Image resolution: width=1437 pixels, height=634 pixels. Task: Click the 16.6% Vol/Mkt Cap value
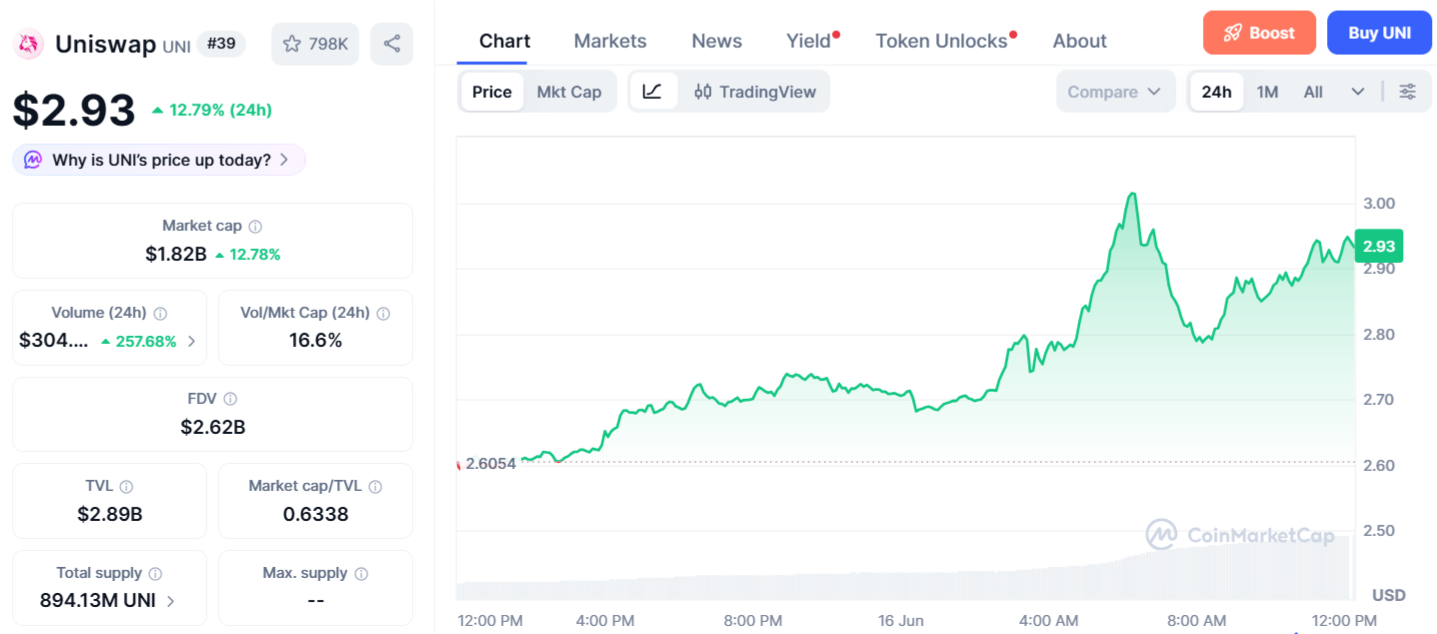(x=315, y=341)
